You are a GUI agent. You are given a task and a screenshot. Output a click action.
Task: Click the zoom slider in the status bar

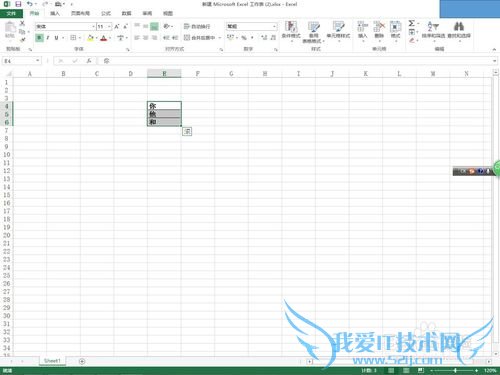tap(455, 371)
